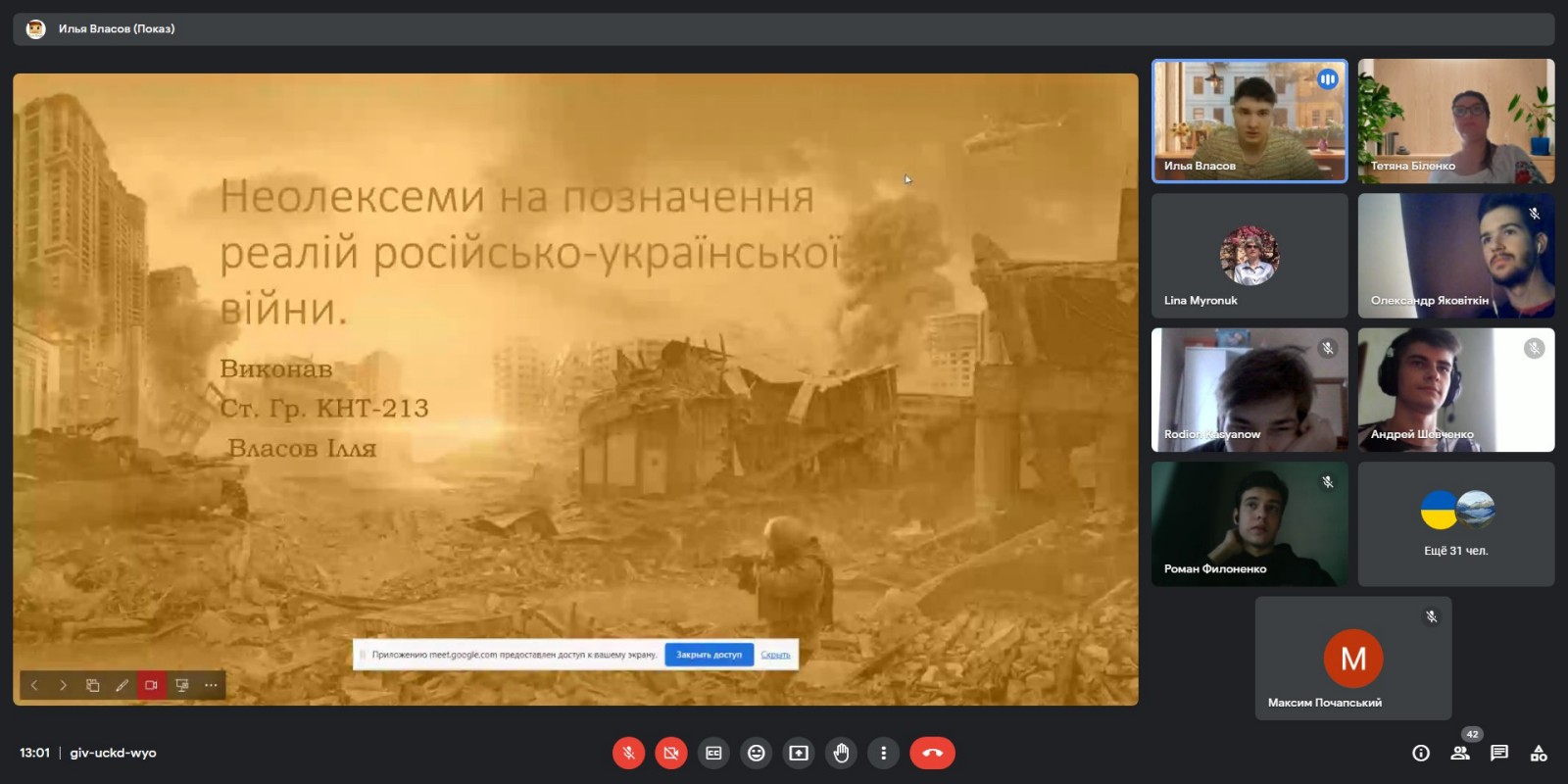Open meeting details info icon
This screenshot has height=784, width=1568.
[1420, 753]
